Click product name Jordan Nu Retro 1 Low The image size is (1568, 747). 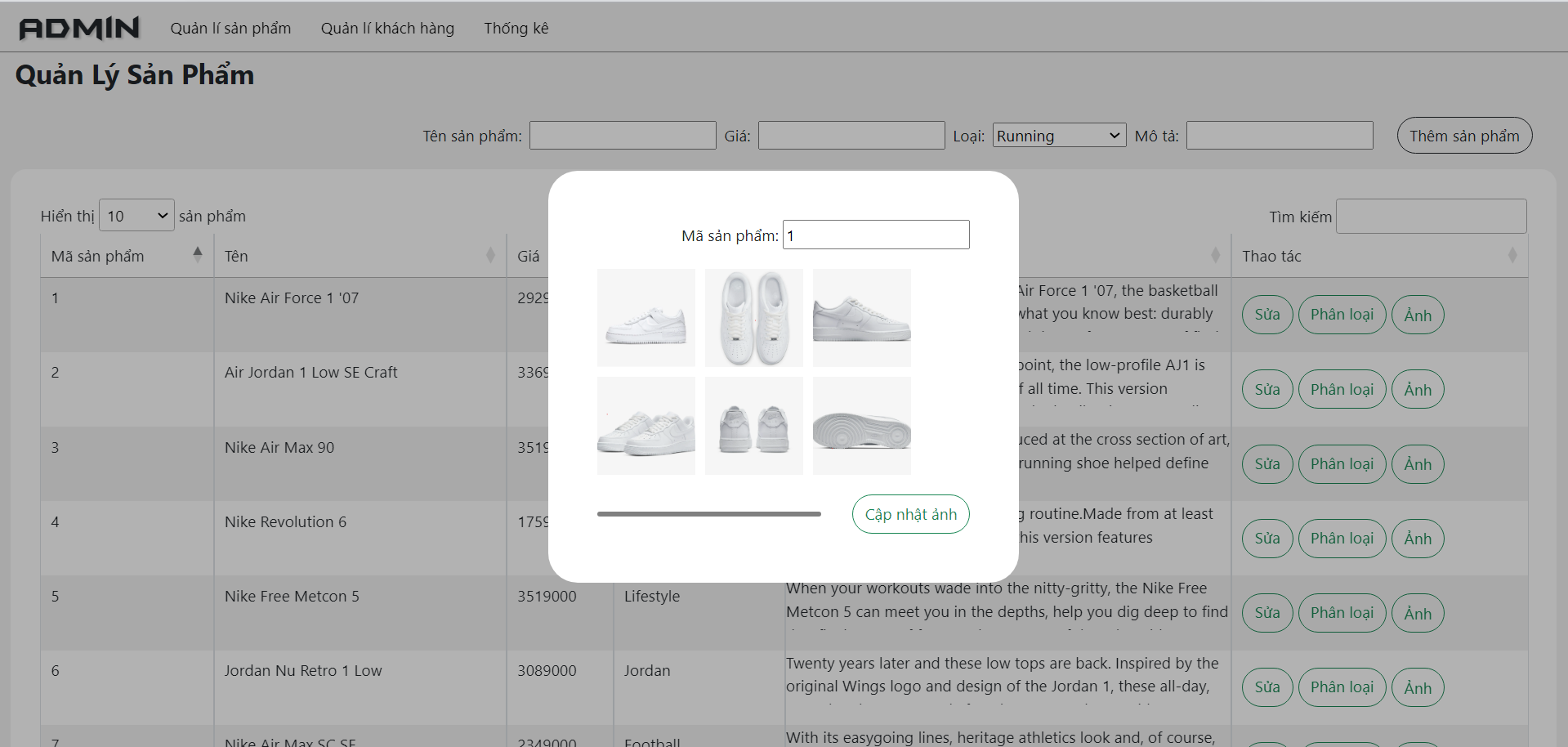(303, 671)
